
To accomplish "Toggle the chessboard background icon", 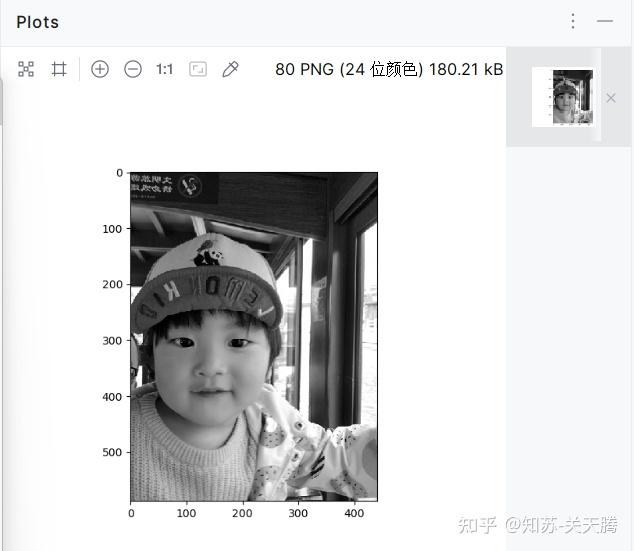I will (26, 69).
